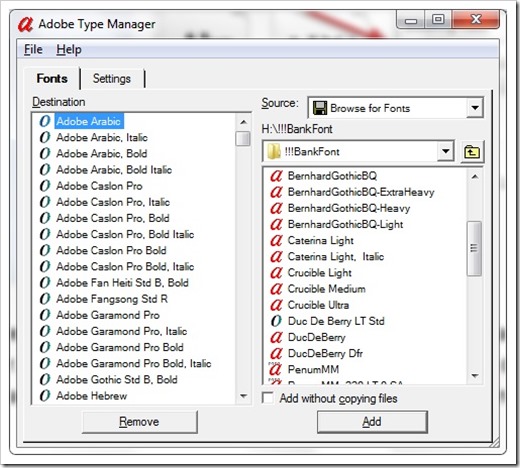Viewport: 520px width, 468px height.
Task: Click the source font list scroll up arrow
Action: pos(475,177)
